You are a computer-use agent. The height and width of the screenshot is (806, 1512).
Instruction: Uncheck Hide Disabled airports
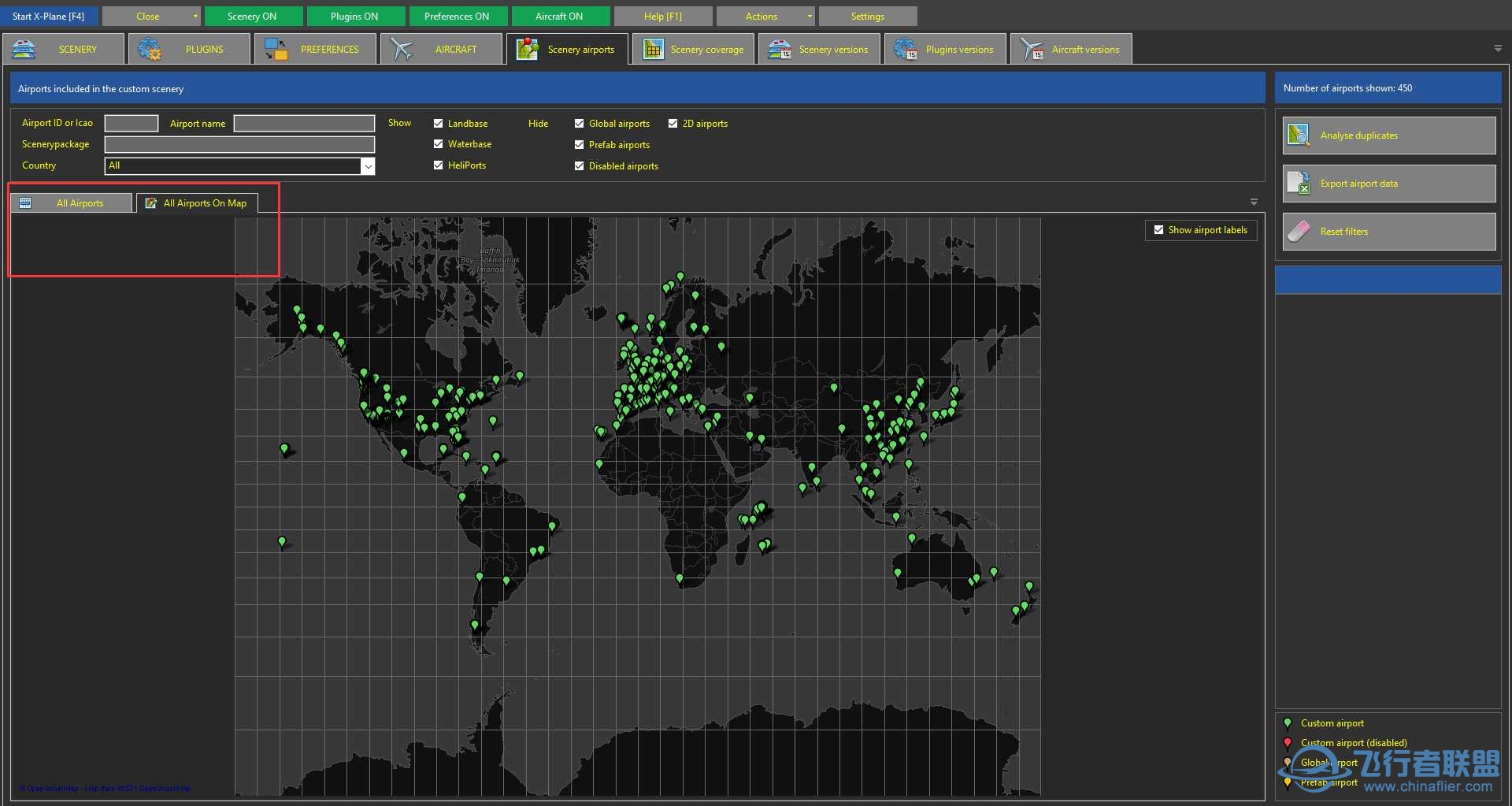pos(579,166)
